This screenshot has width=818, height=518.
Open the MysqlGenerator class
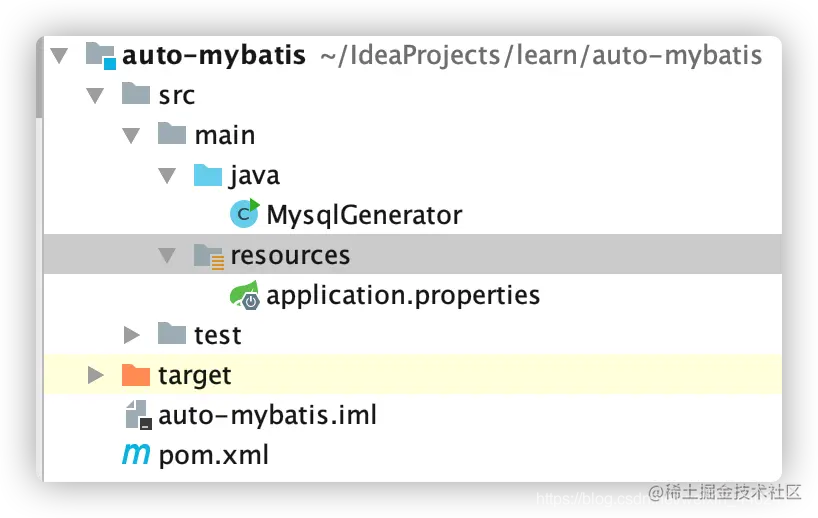[x=364, y=216]
